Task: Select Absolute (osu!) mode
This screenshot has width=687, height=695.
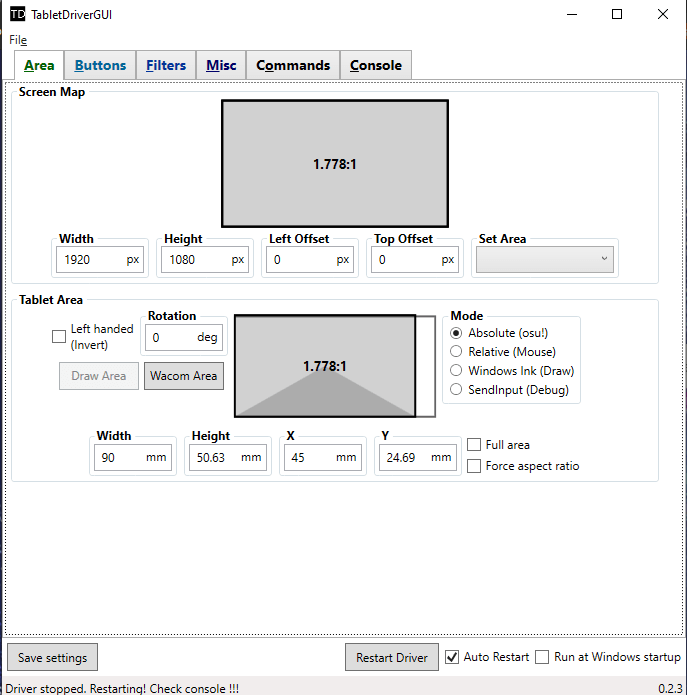Action: coord(456,333)
